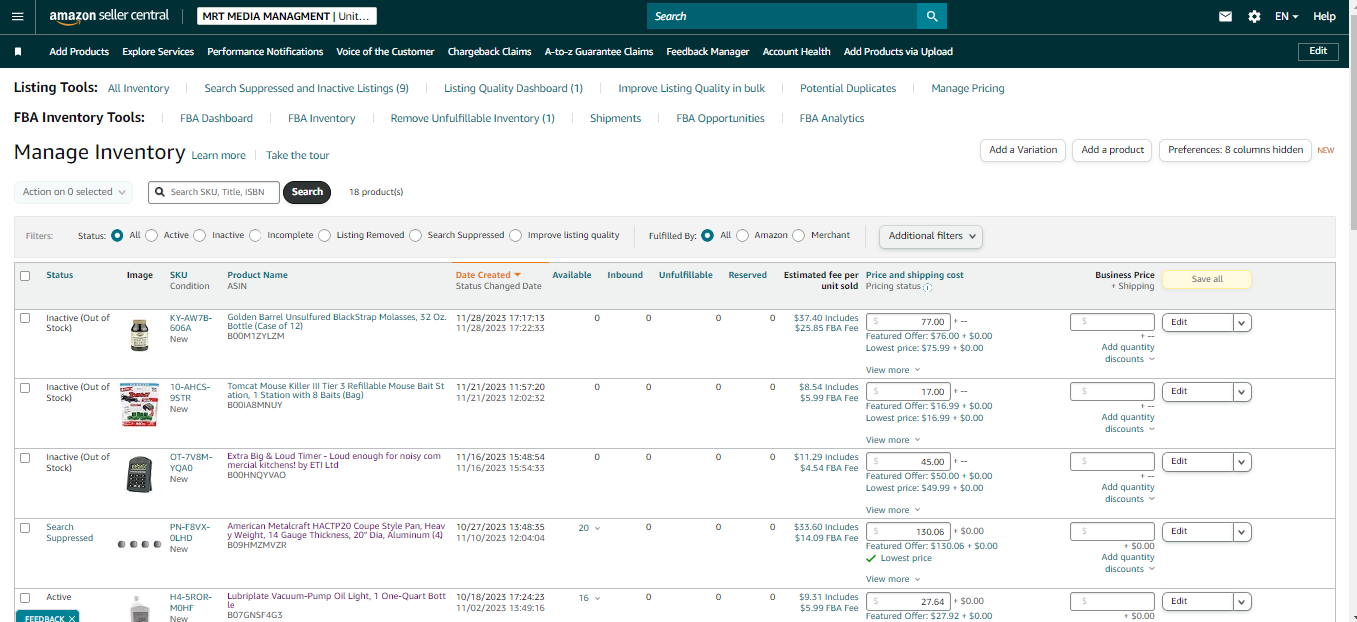Viewport: 1357px width, 622px height.
Task: Expand the available quantity 16 chevron
Action: click(x=598, y=598)
